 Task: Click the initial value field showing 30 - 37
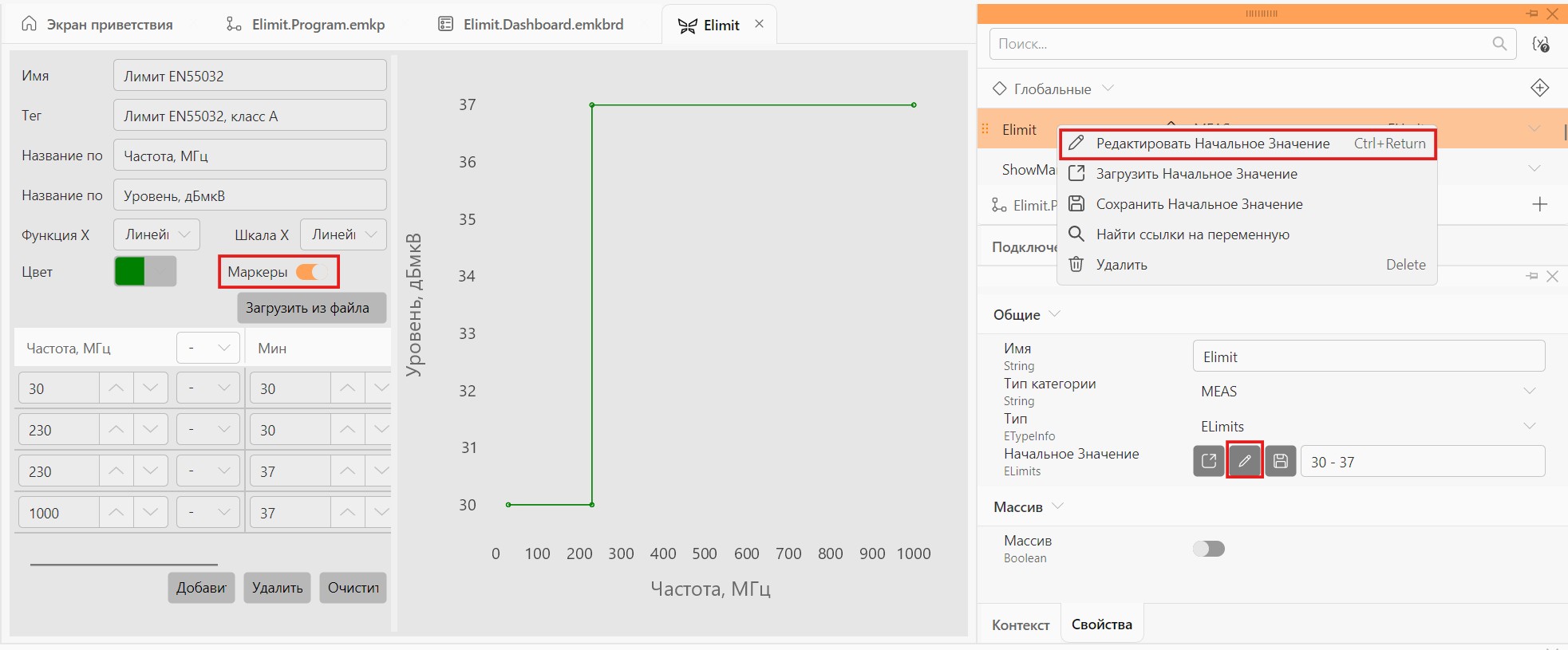coord(1423,462)
